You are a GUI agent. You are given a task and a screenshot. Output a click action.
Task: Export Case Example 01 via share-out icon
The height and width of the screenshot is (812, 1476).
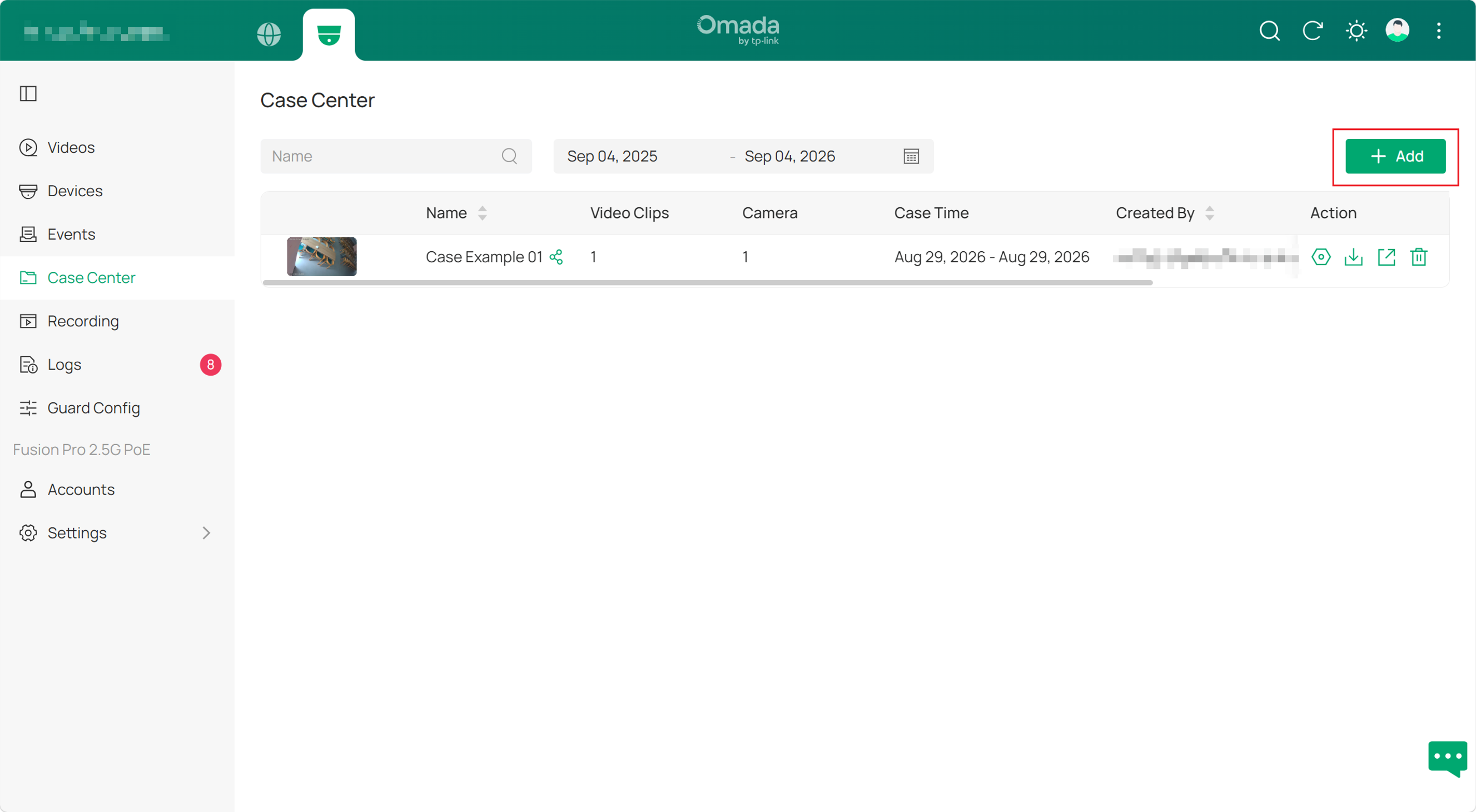pyautogui.click(x=1386, y=257)
